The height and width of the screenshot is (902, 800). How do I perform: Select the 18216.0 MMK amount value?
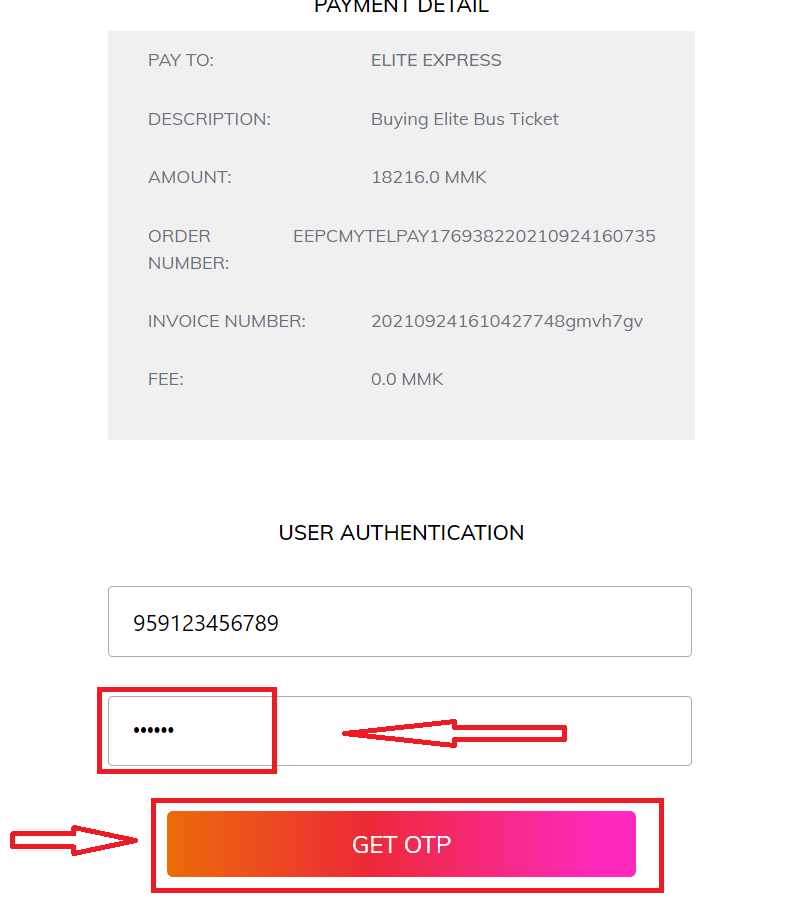coord(428,178)
